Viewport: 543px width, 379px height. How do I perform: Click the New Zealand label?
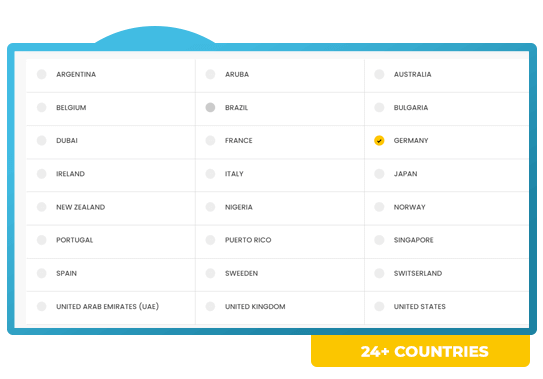coord(80,207)
